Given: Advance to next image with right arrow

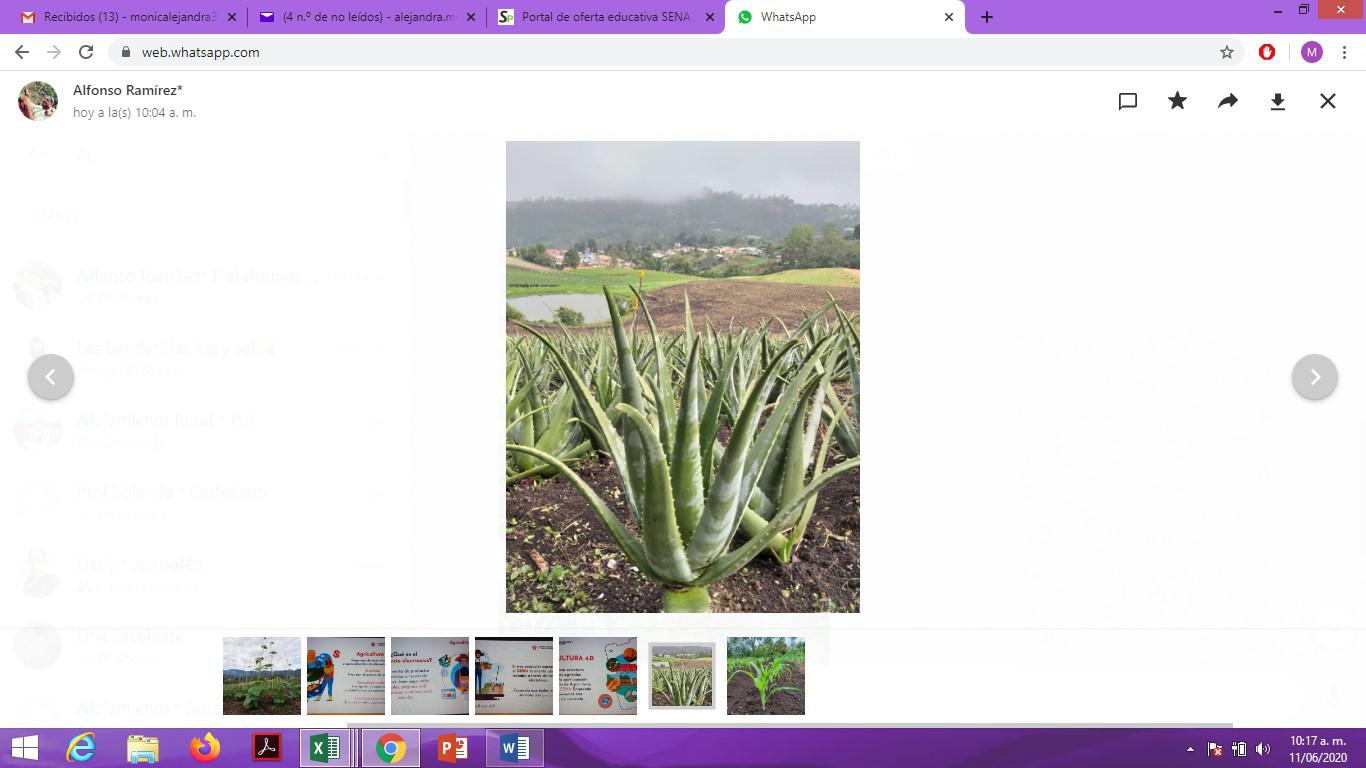Looking at the screenshot, I should [x=1314, y=377].
